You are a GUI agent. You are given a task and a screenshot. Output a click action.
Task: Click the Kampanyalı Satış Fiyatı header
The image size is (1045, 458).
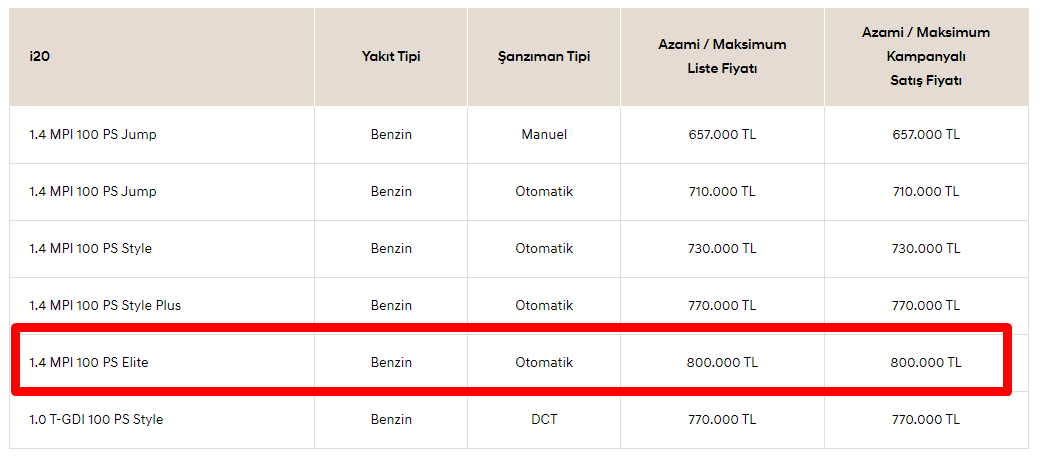tap(926, 57)
